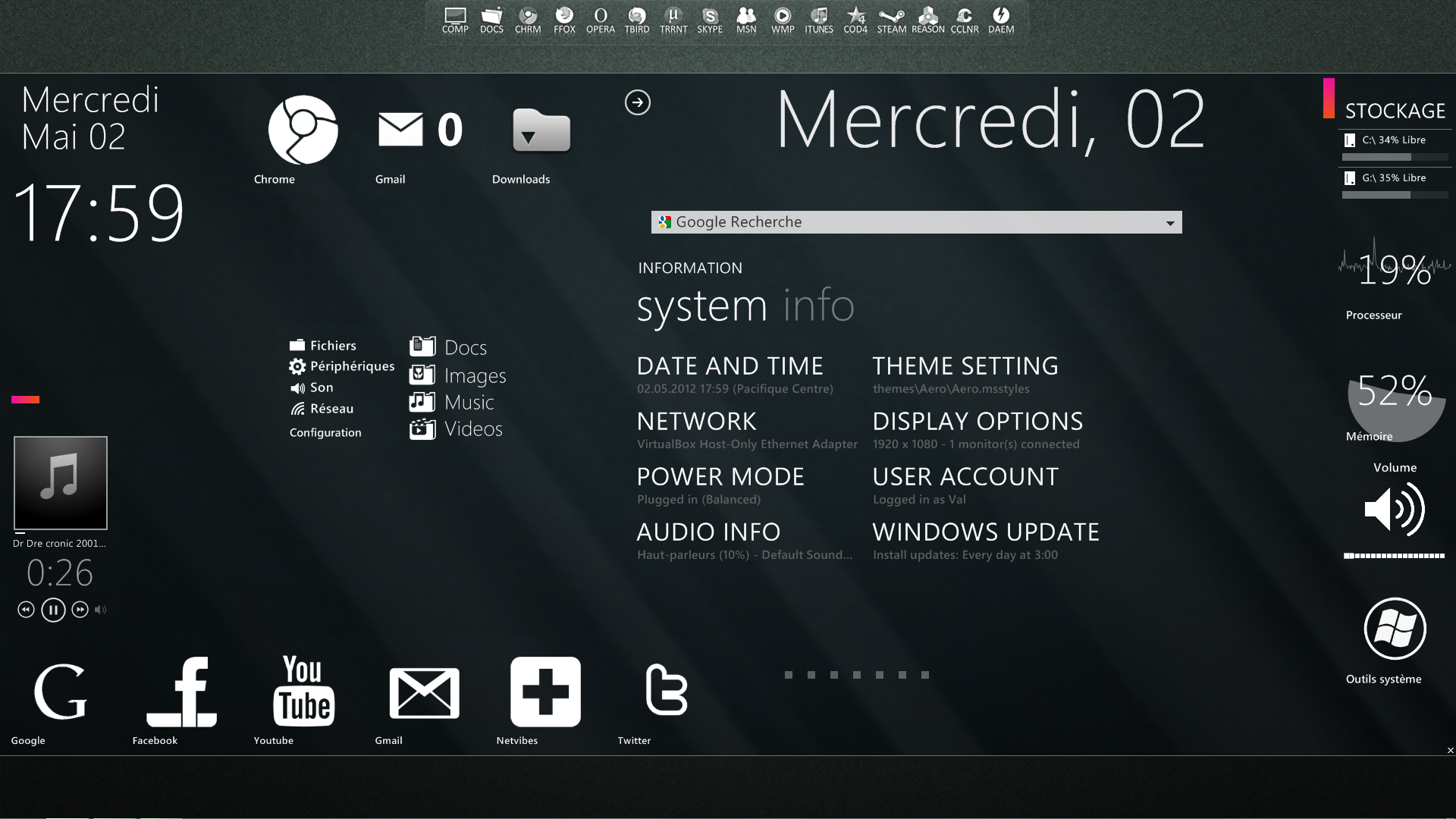The image size is (1456, 819).
Task: Launch ITUNES dock icon
Action: (819, 20)
